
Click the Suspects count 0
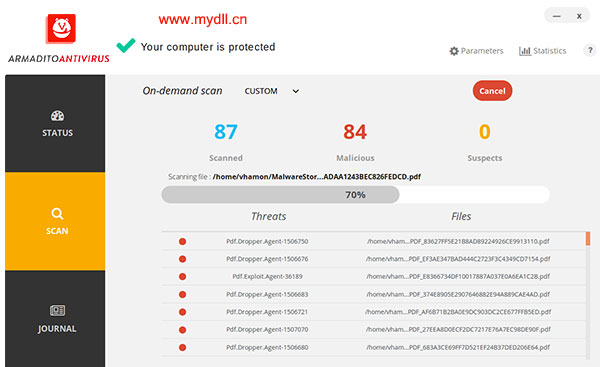pos(484,132)
